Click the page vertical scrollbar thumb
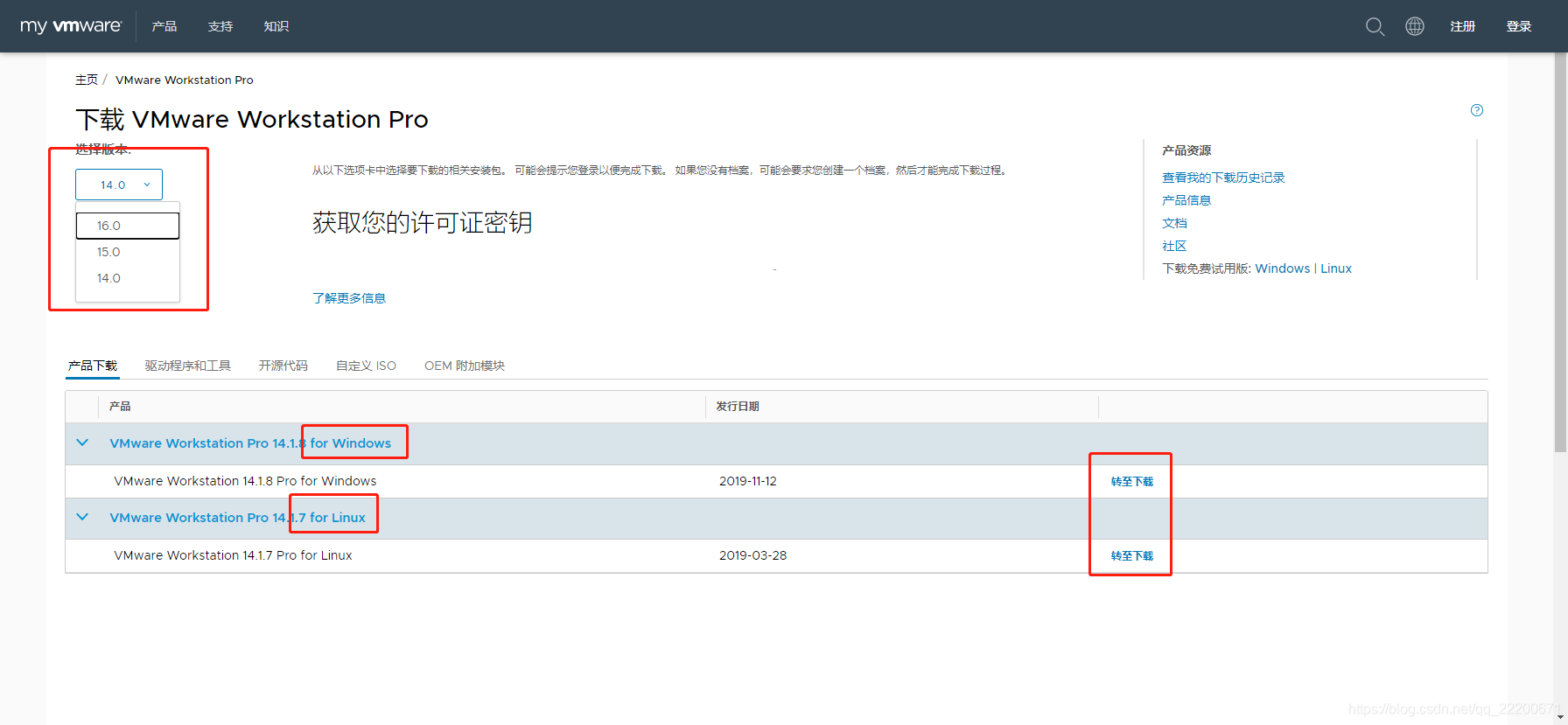 coord(1560,254)
